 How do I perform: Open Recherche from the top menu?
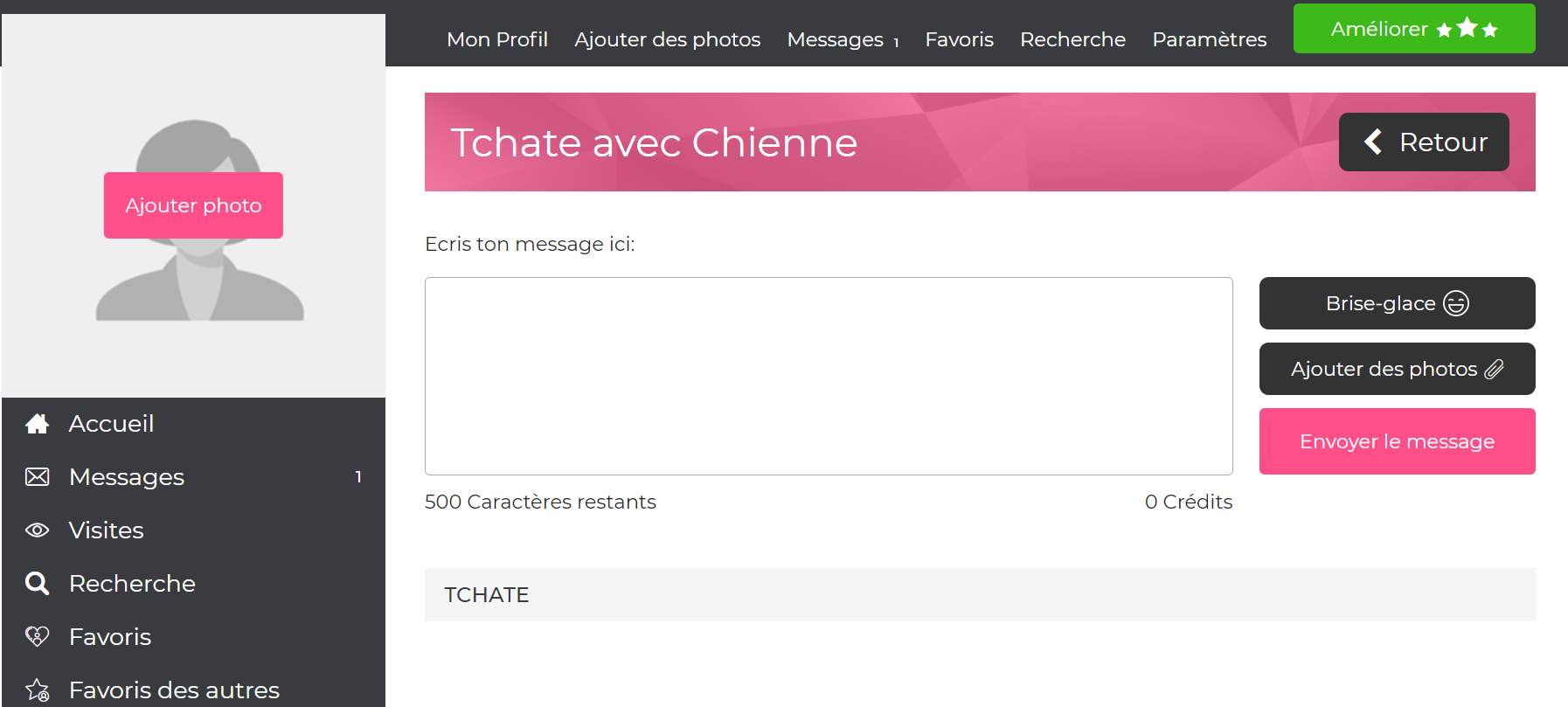[x=1072, y=39]
